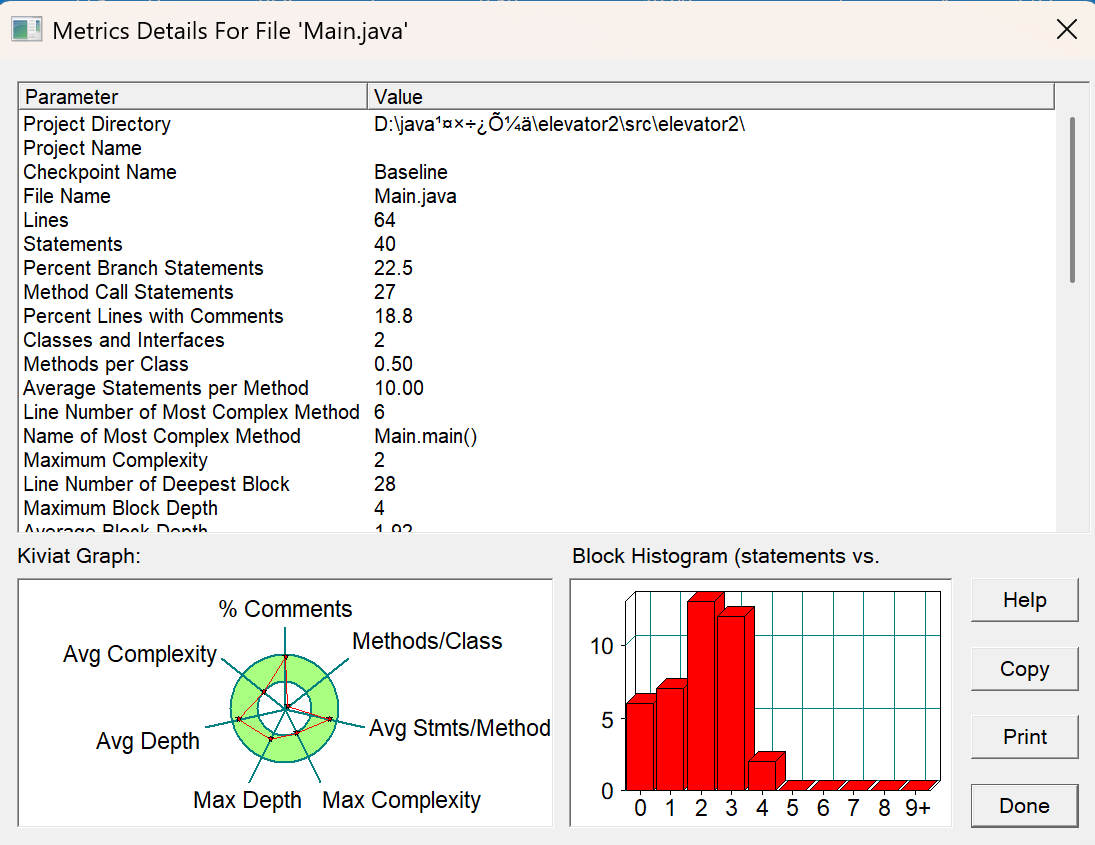Click the % Comments Kiviat axis label
This screenshot has width=1095, height=845.
coord(285,609)
